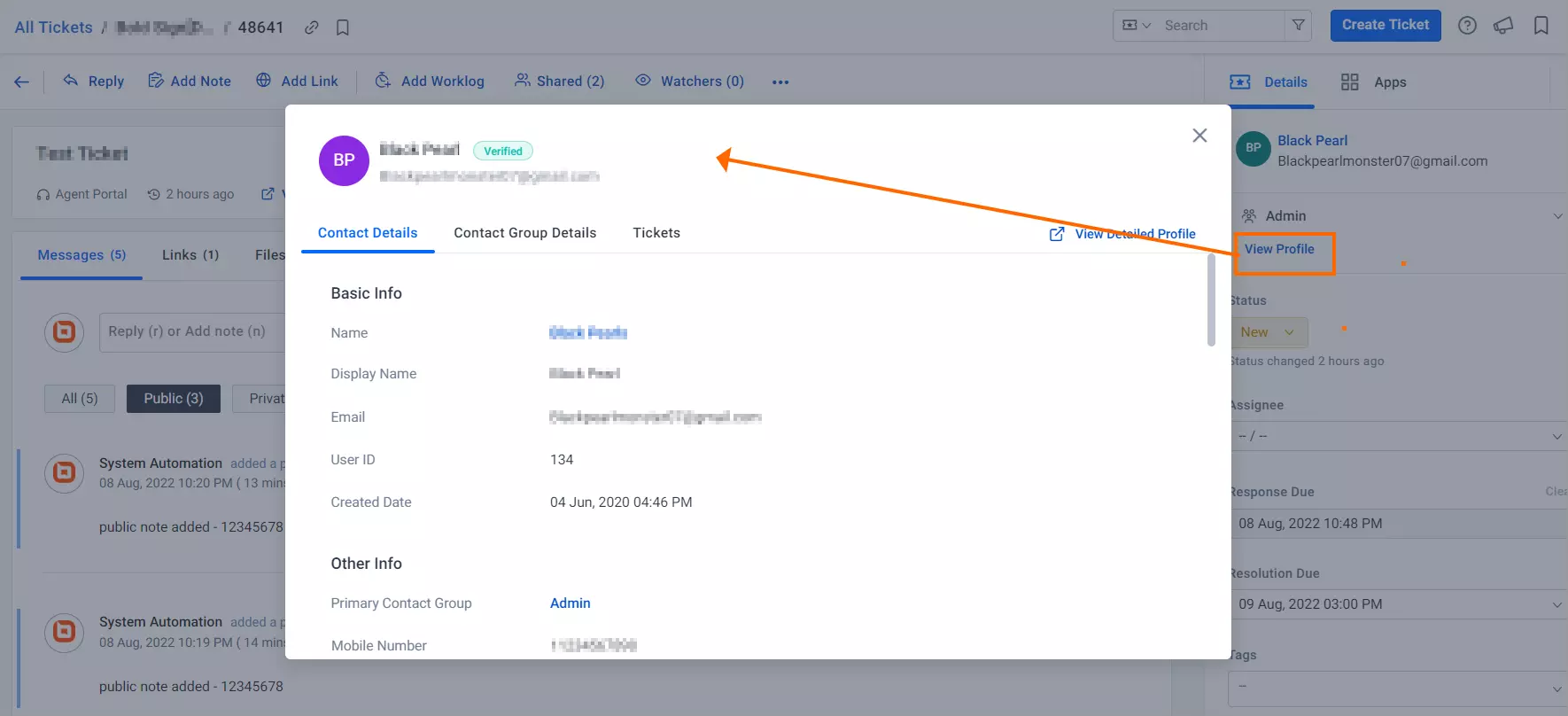Open Watchers (0) list
The image size is (1568, 716).
tap(689, 82)
